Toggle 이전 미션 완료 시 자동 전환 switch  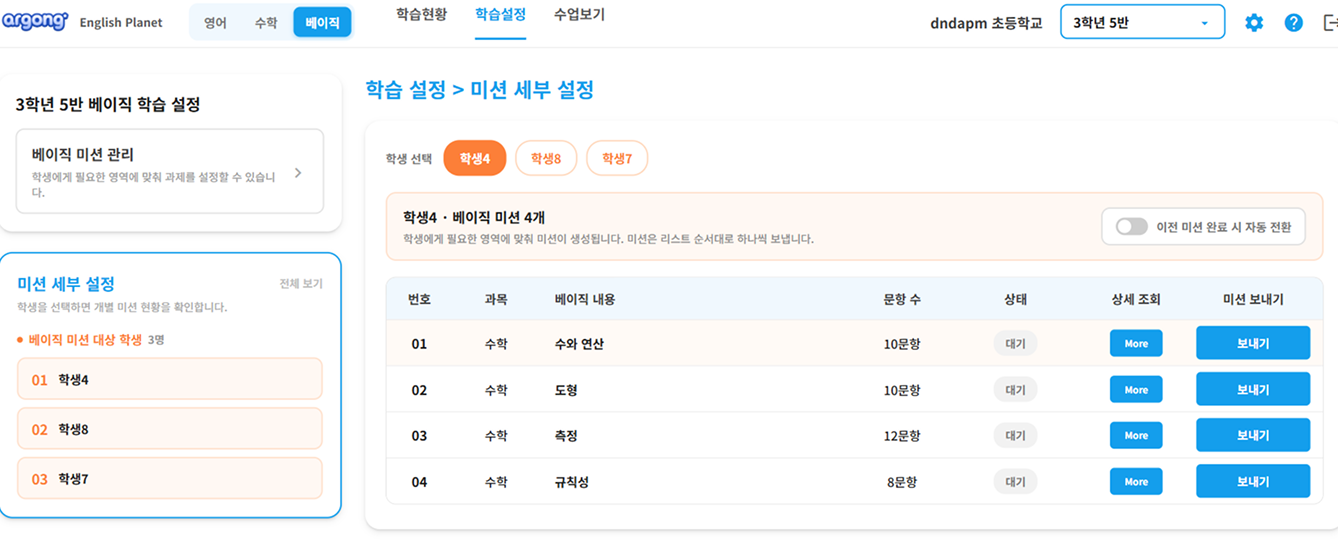[1132, 227]
